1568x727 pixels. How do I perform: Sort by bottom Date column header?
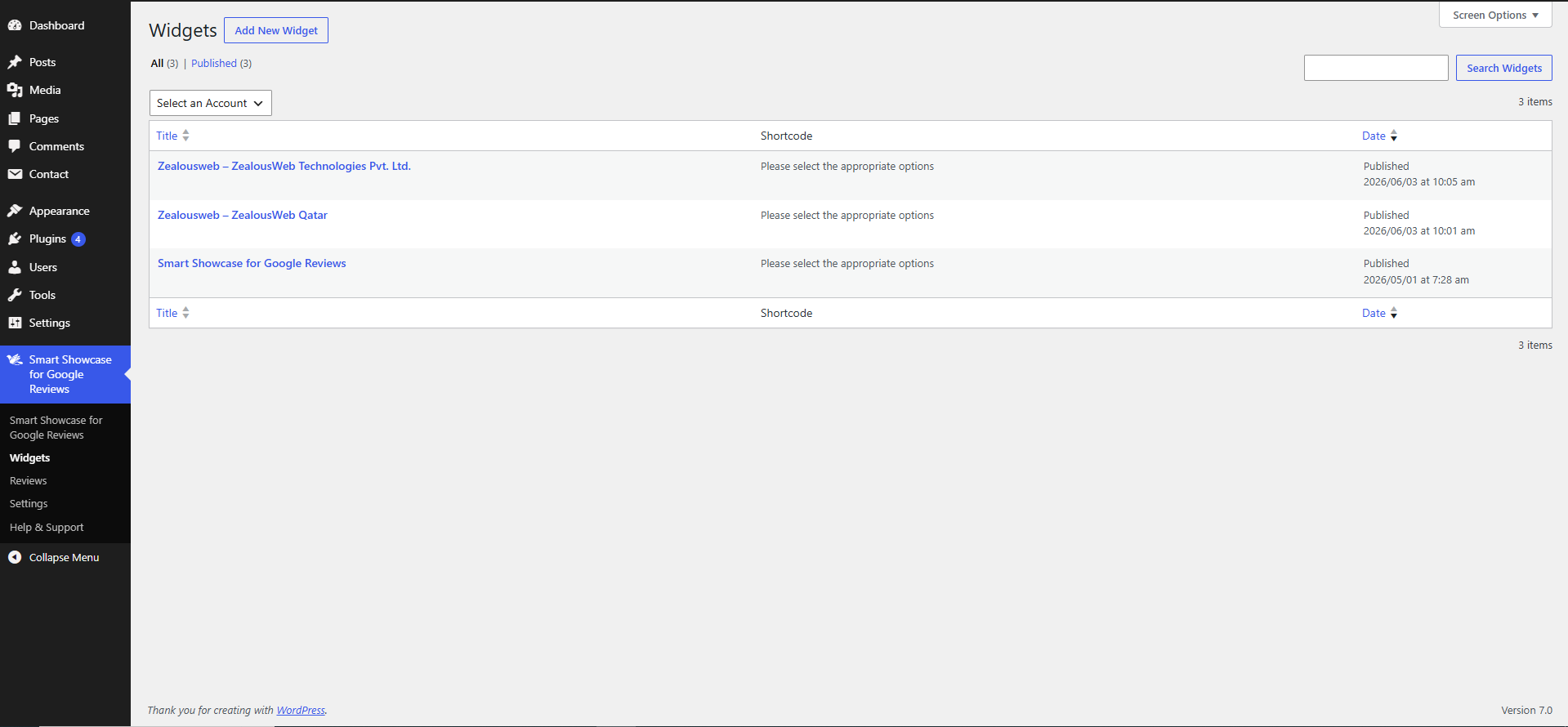pyautogui.click(x=1374, y=313)
